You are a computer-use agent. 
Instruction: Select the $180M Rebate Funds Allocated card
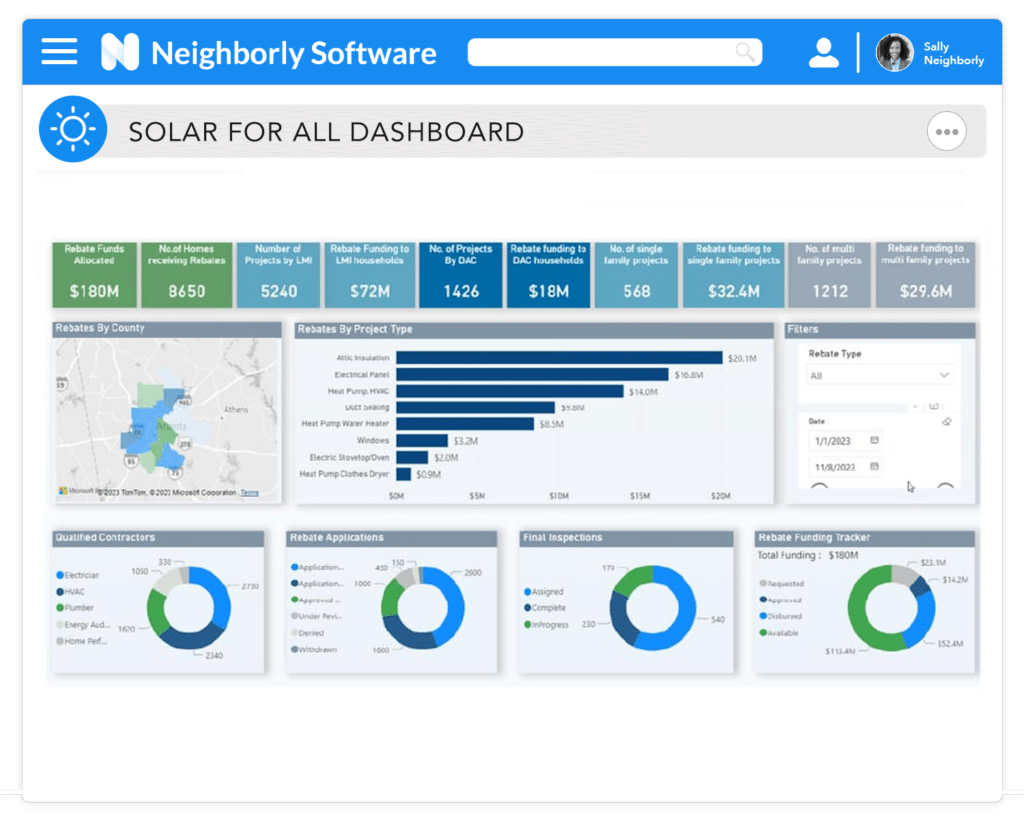pos(94,273)
